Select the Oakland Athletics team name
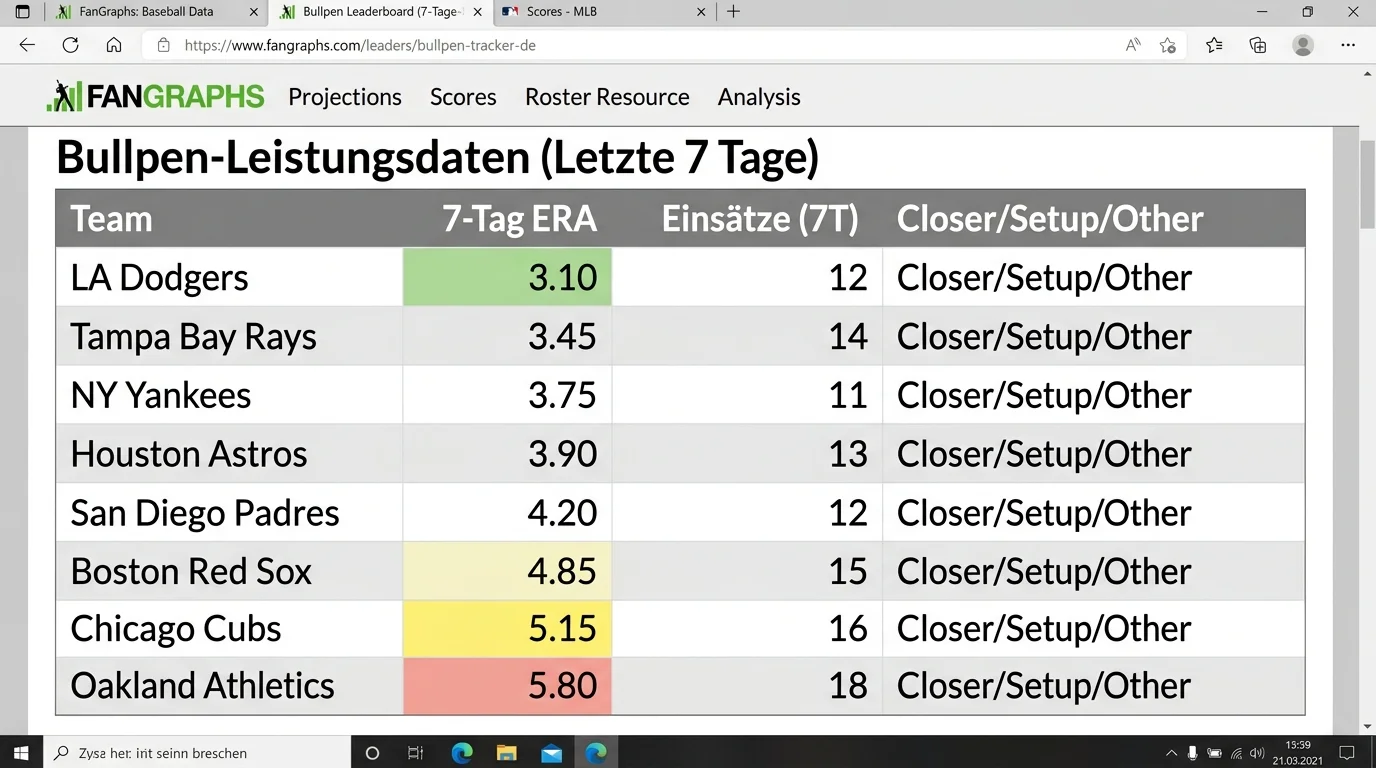1376x768 pixels. point(202,686)
